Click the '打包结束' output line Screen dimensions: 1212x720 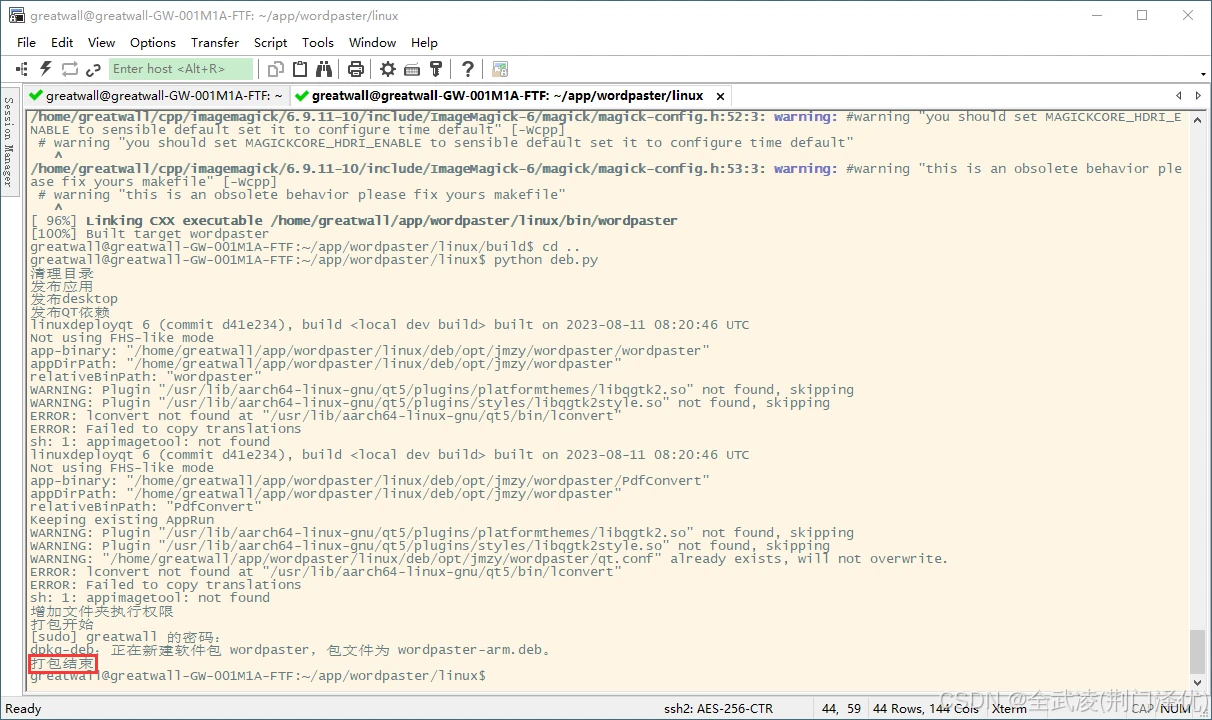[x=62, y=663]
